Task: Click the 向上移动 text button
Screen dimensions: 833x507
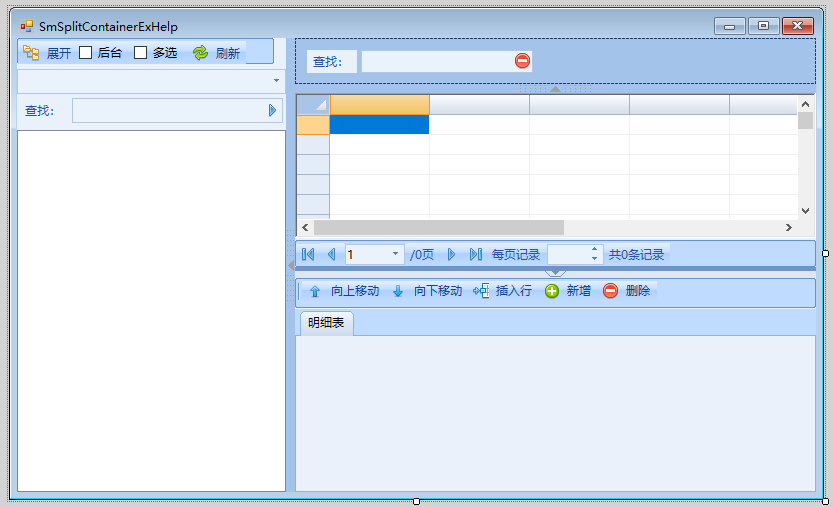Action: click(355, 291)
